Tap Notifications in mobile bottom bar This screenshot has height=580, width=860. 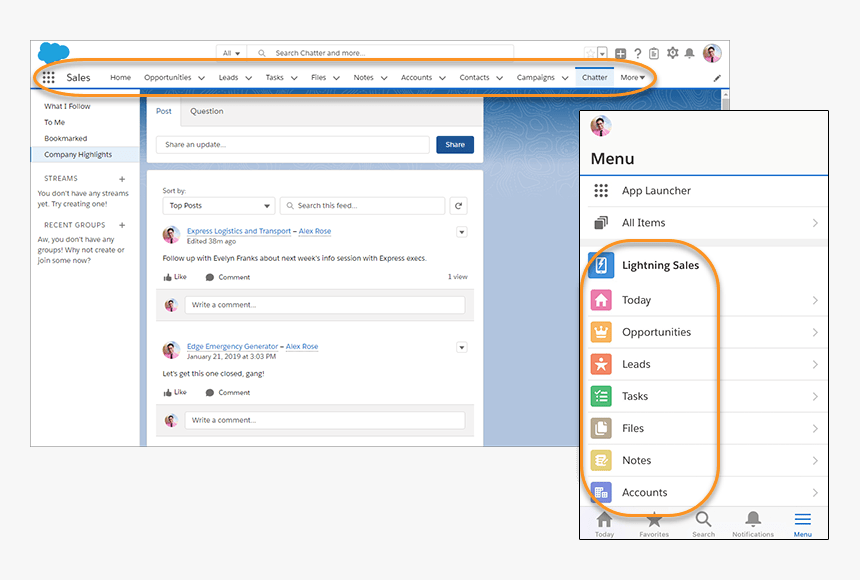[x=753, y=524]
